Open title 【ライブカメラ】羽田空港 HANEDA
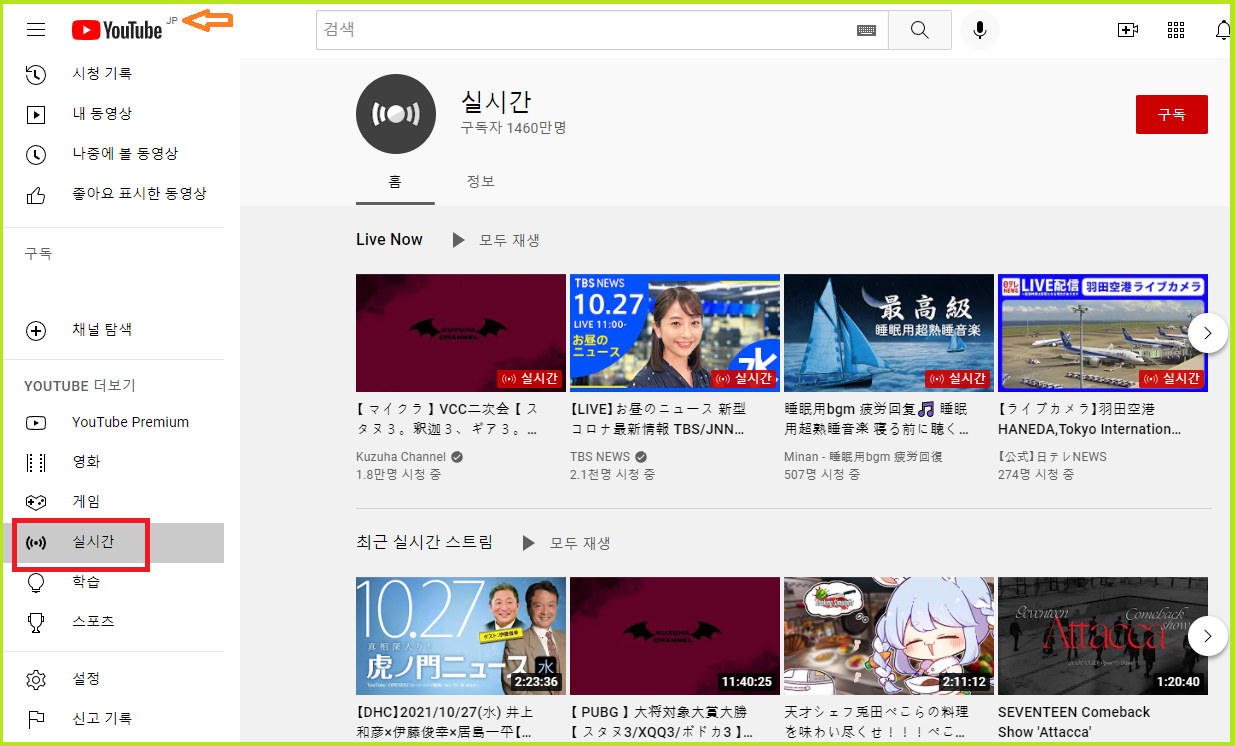1235x746 pixels. [x=1090, y=419]
